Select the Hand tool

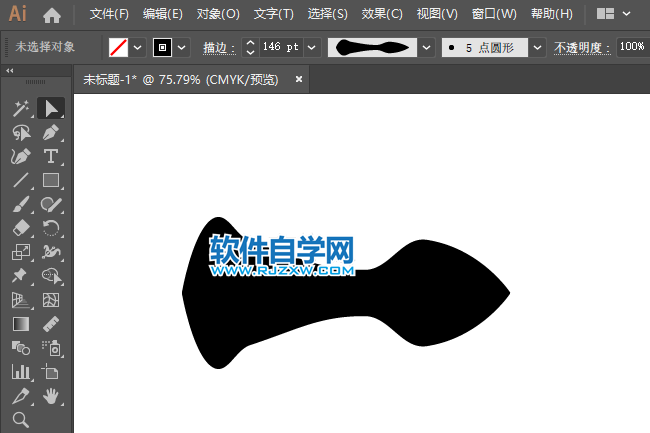coord(51,397)
